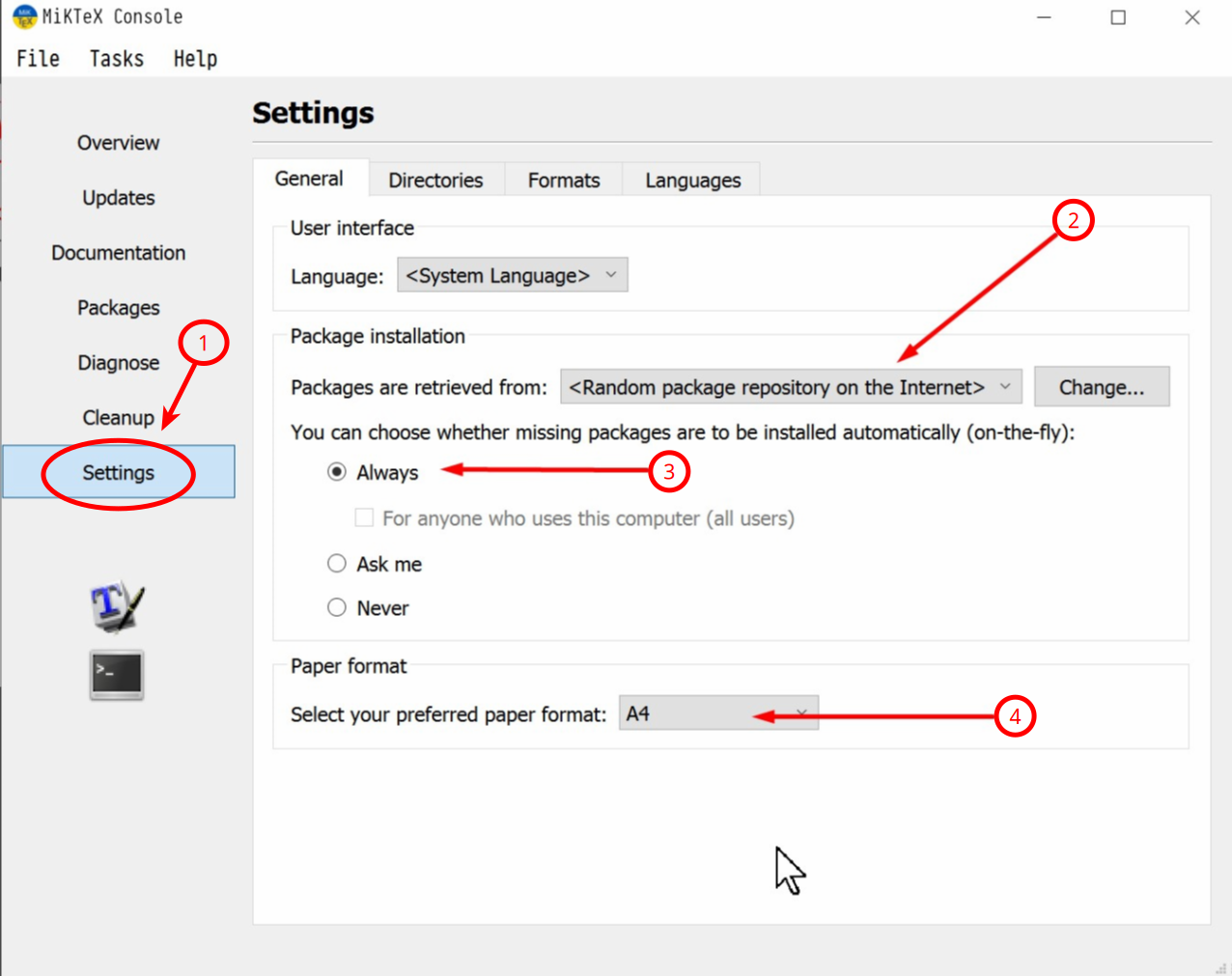Screen dimensions: 1232x976
Task: Switch to the Languages tab
Action: tap(692, 181)
